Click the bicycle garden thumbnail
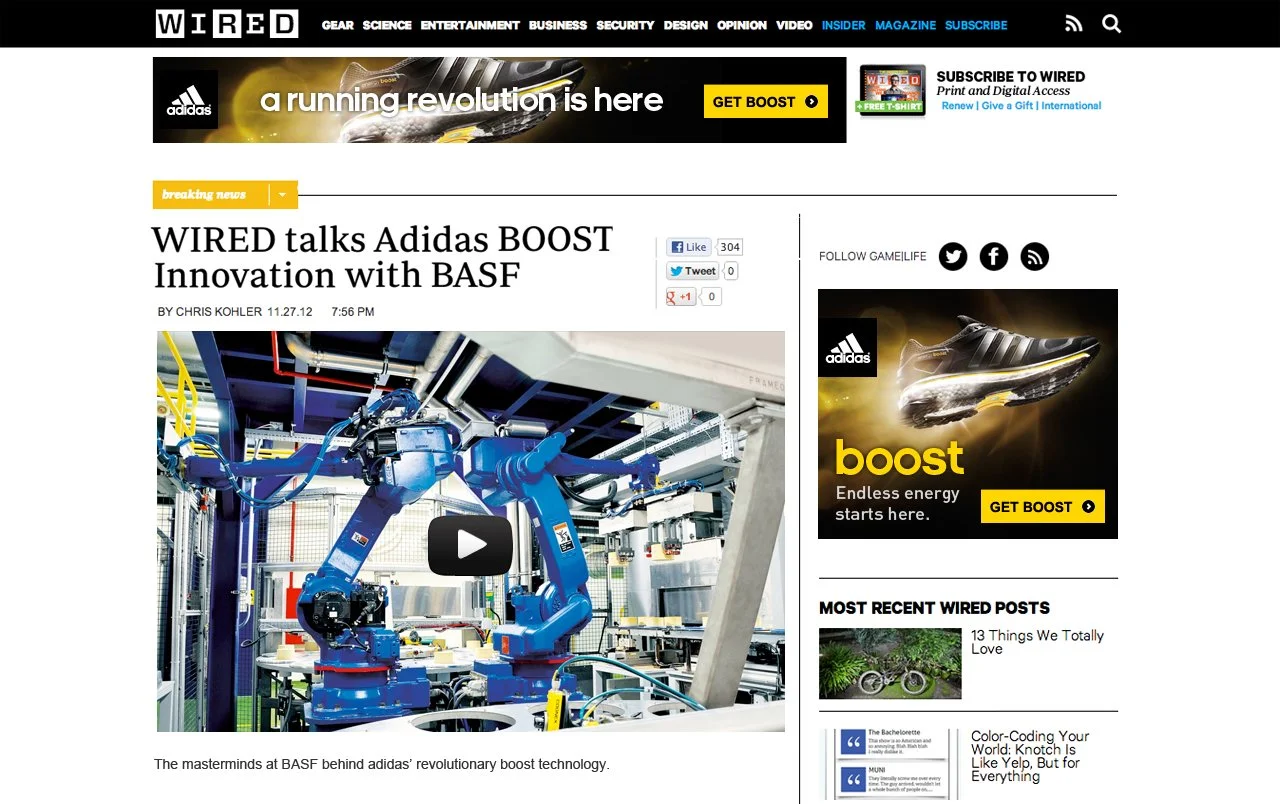This screenshot has height=804, width=1280. (x=890, y=663)
